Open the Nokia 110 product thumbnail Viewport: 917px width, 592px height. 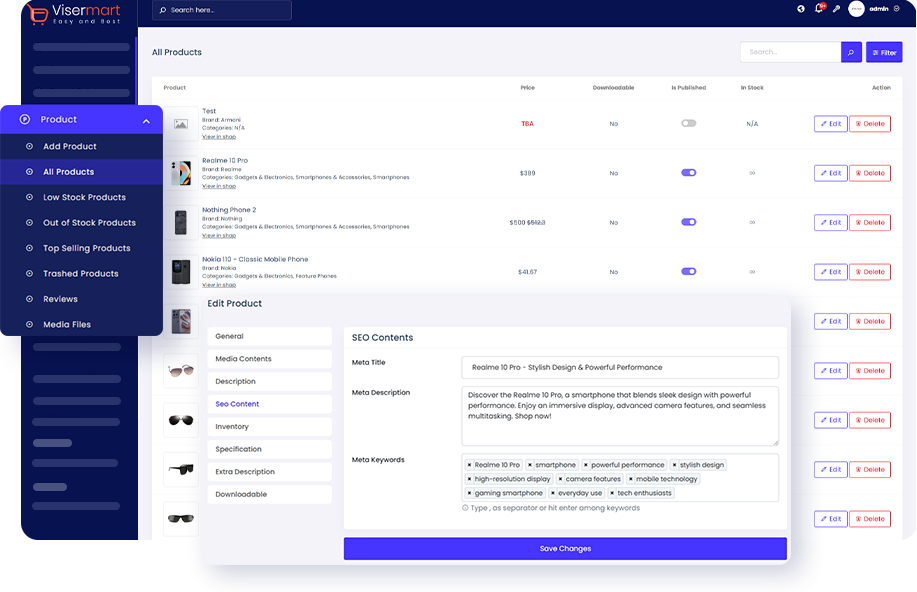click(x=181, y=272)
